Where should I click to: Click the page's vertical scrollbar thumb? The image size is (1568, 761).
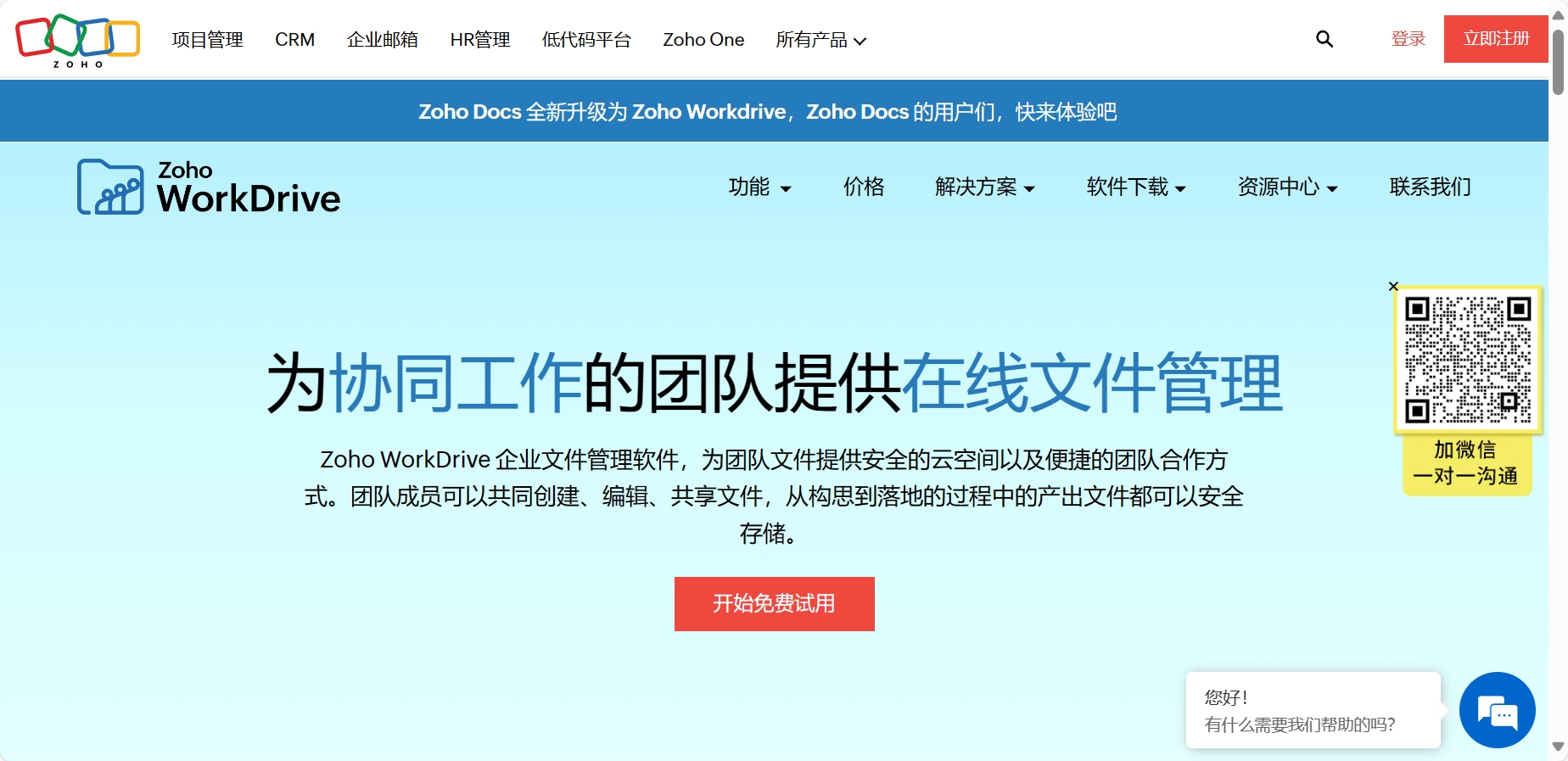click(x=1558, y=62)
